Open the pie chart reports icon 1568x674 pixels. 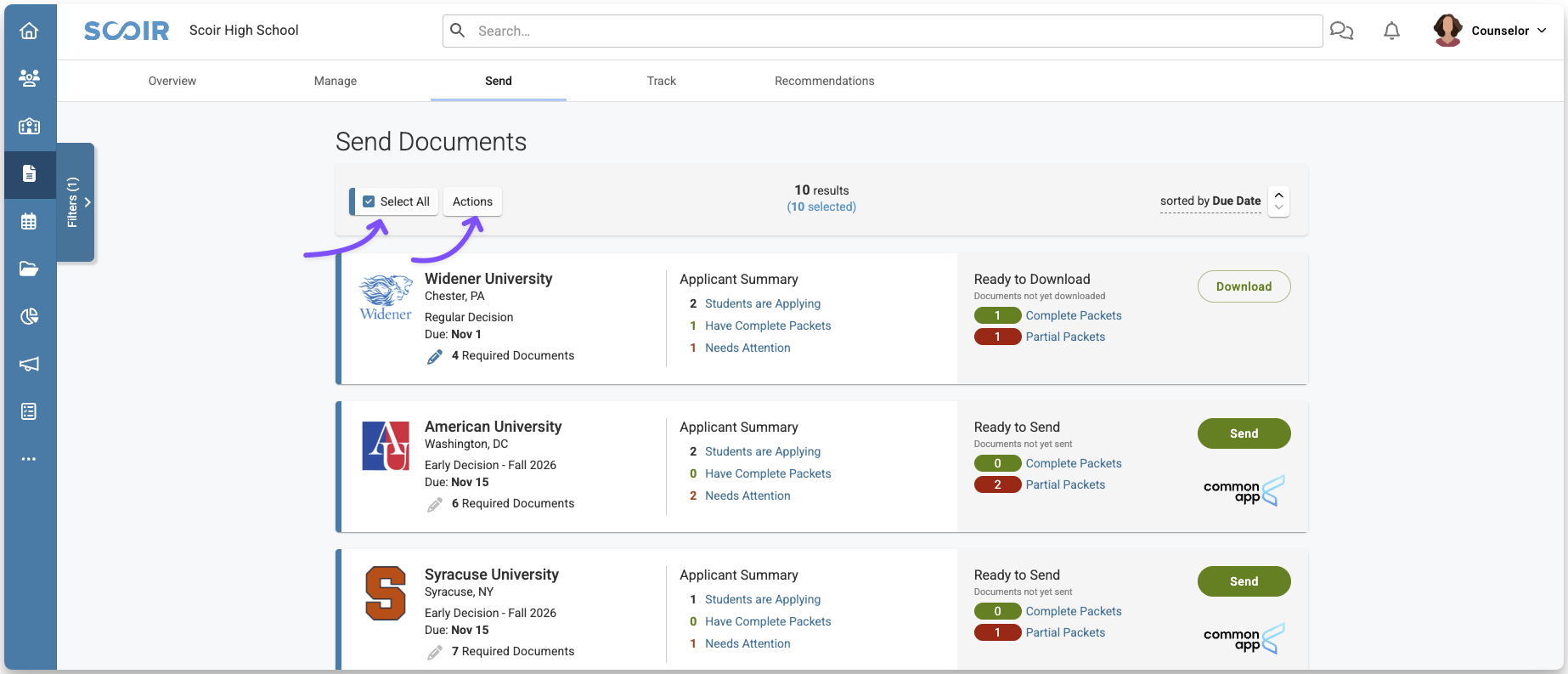click(x=29, y=316)
